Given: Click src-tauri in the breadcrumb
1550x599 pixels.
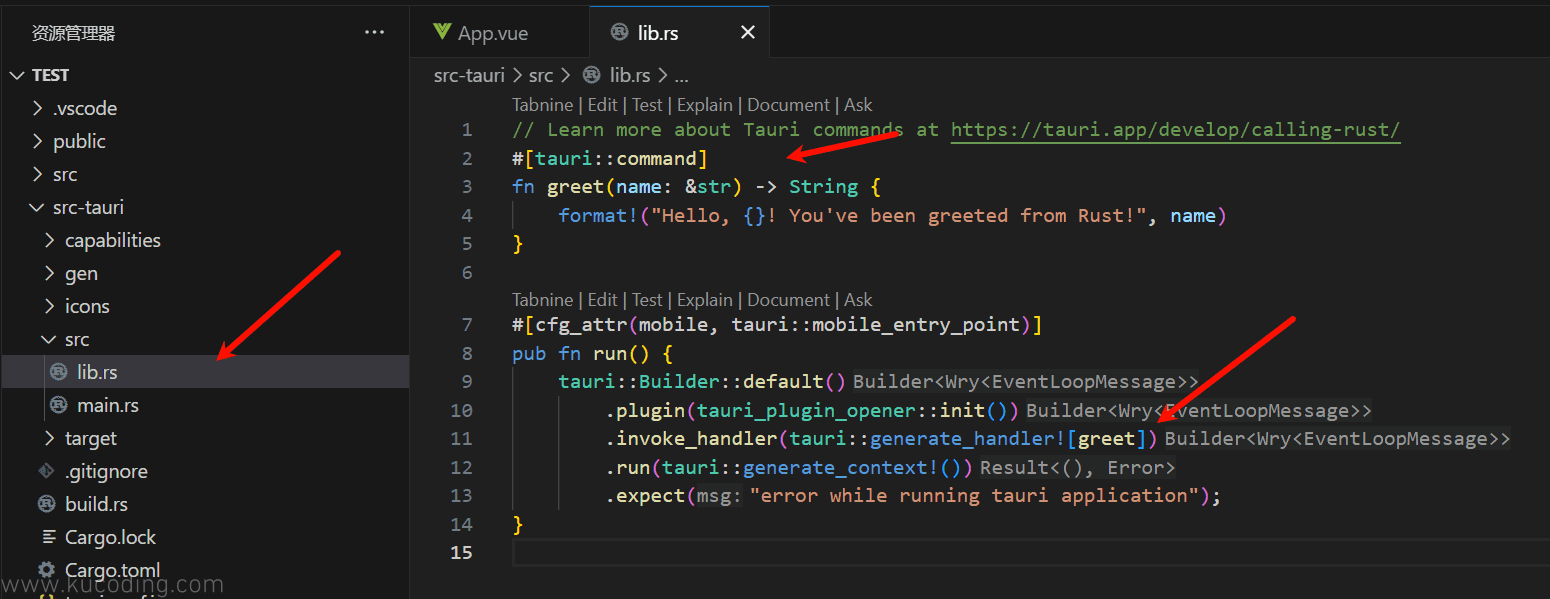Looking at the screenshot, I should pyautogui.click(x=469, y=75).
